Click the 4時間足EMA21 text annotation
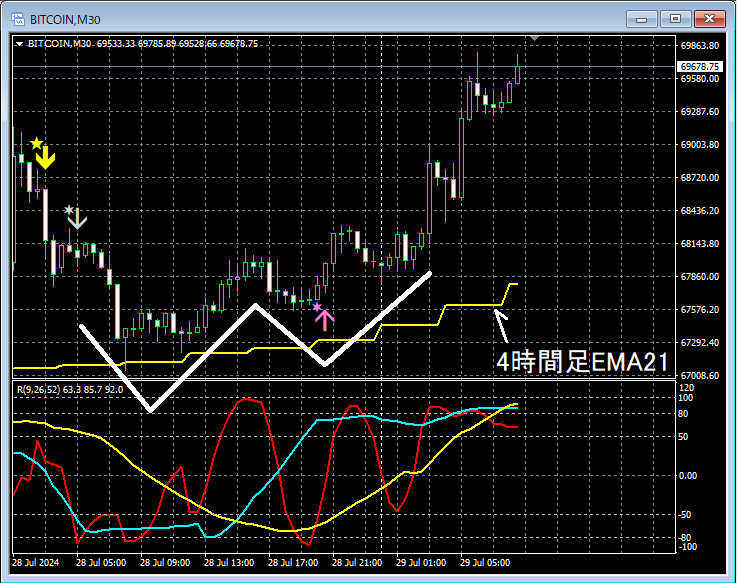This screenshot has width=737, height=583. [582, 362]
